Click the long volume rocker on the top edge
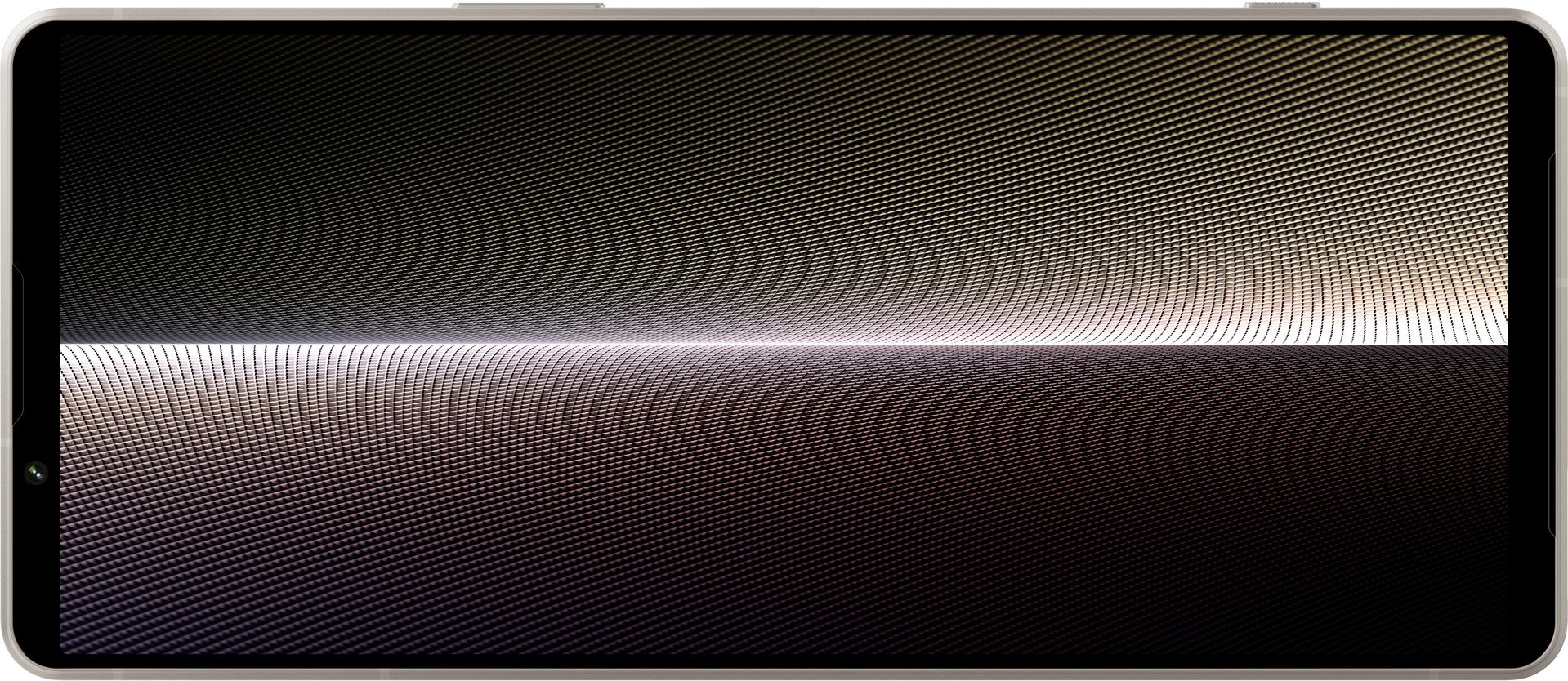This screenshot has width=1568, height=681. coord(529,6)
